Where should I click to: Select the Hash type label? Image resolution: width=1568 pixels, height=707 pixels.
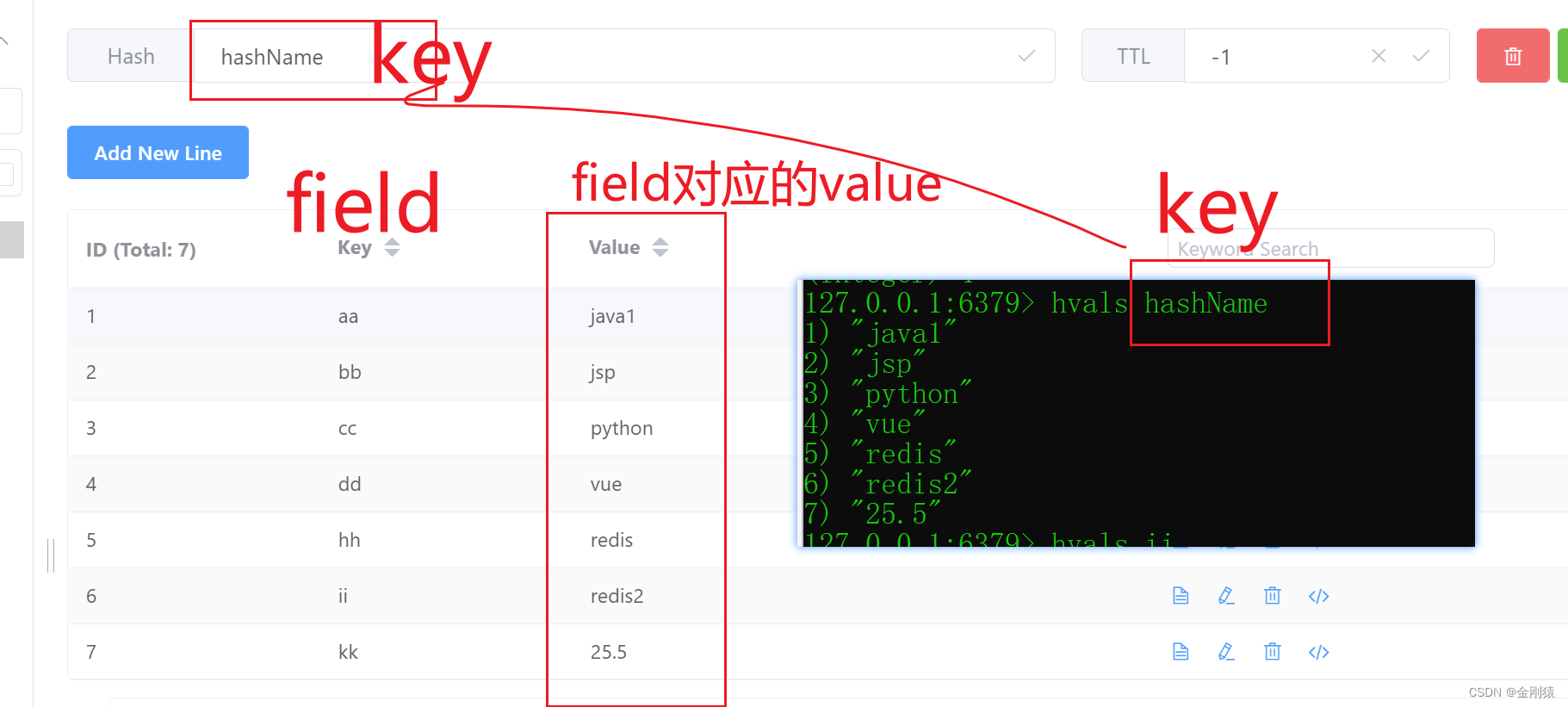(x=131, y=56)
